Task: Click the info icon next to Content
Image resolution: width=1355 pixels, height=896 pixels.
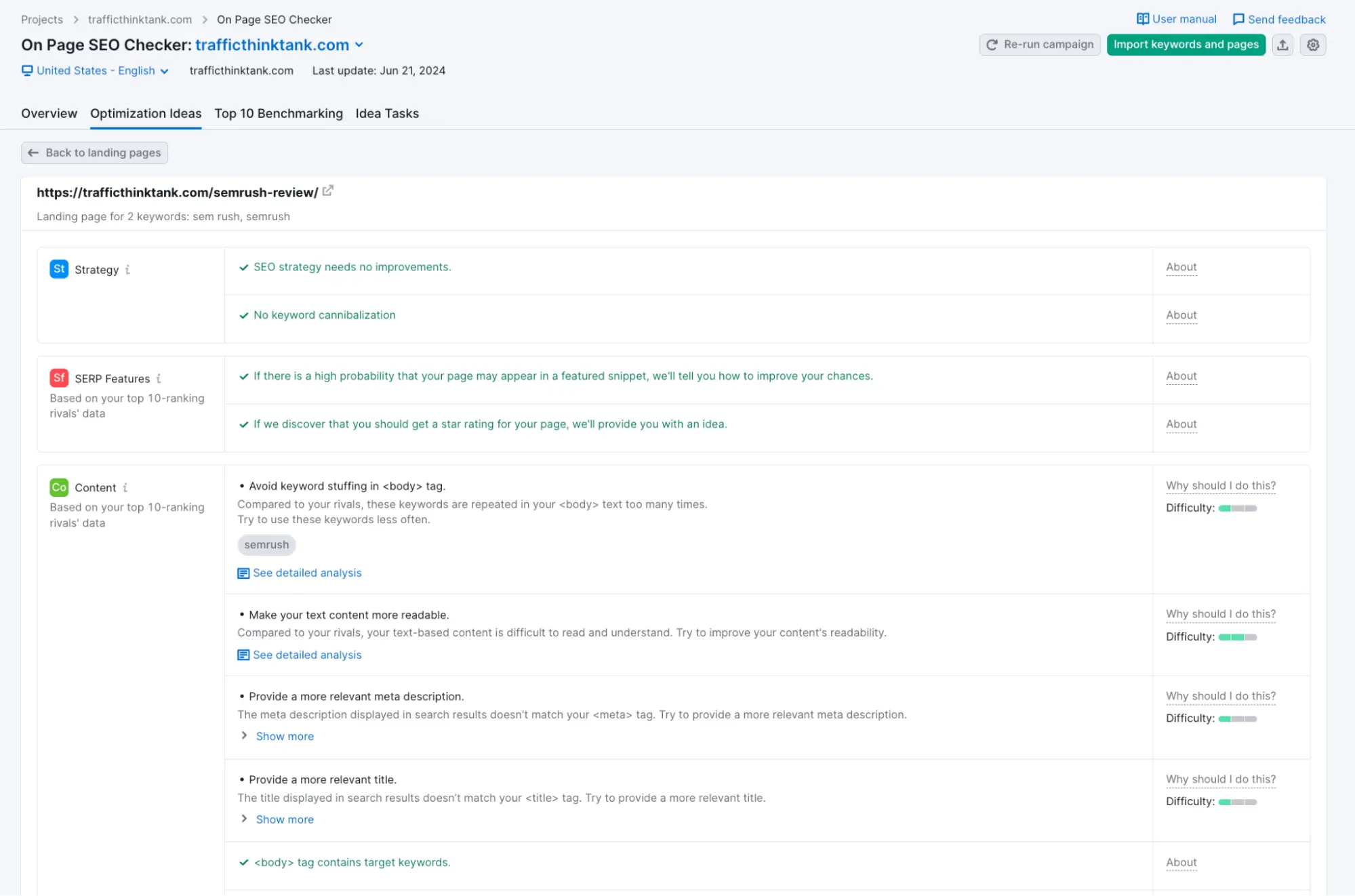Action: tap(125, 487)
